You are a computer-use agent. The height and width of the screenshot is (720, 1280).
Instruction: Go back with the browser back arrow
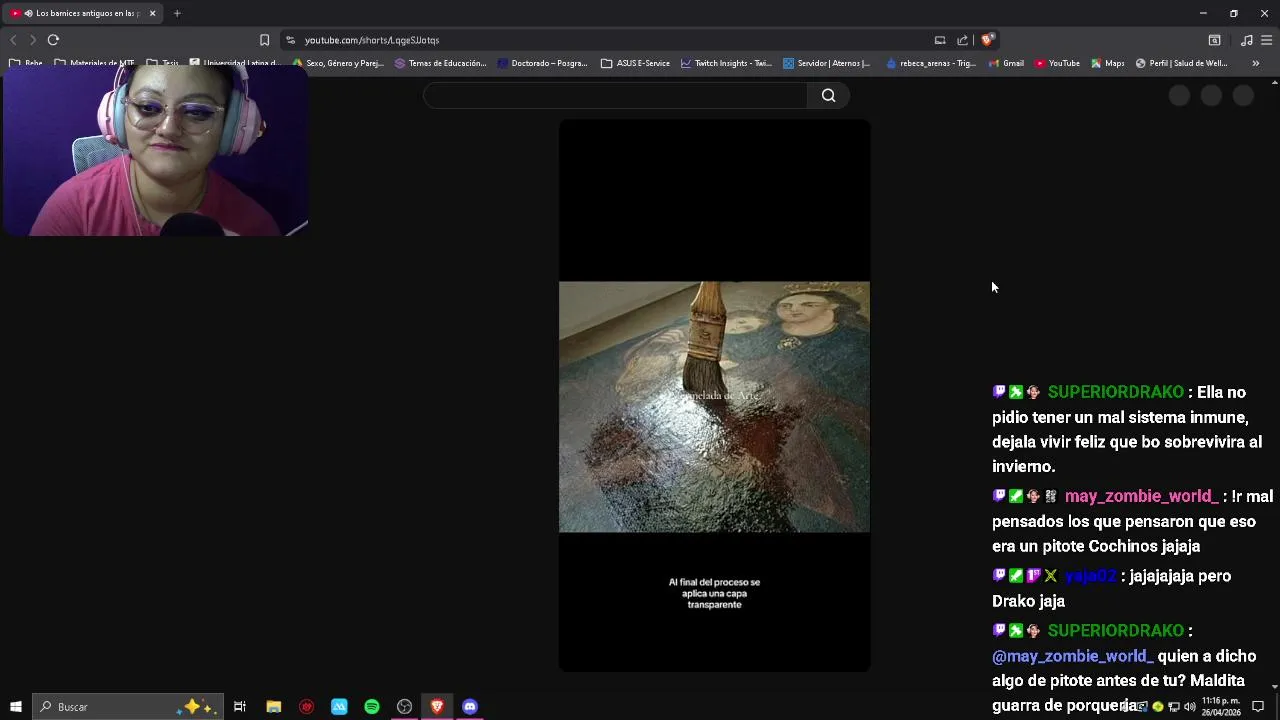pyautogui.click(x=13, y=40)
